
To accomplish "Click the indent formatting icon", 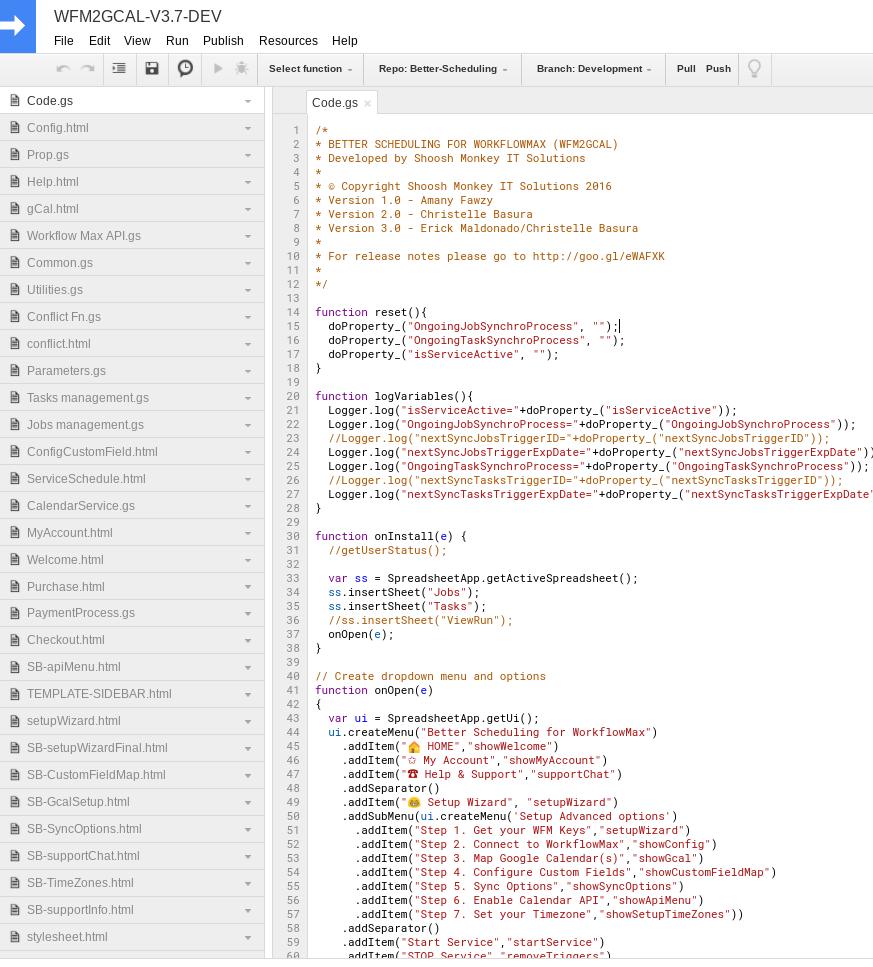I will coord(119,69).
